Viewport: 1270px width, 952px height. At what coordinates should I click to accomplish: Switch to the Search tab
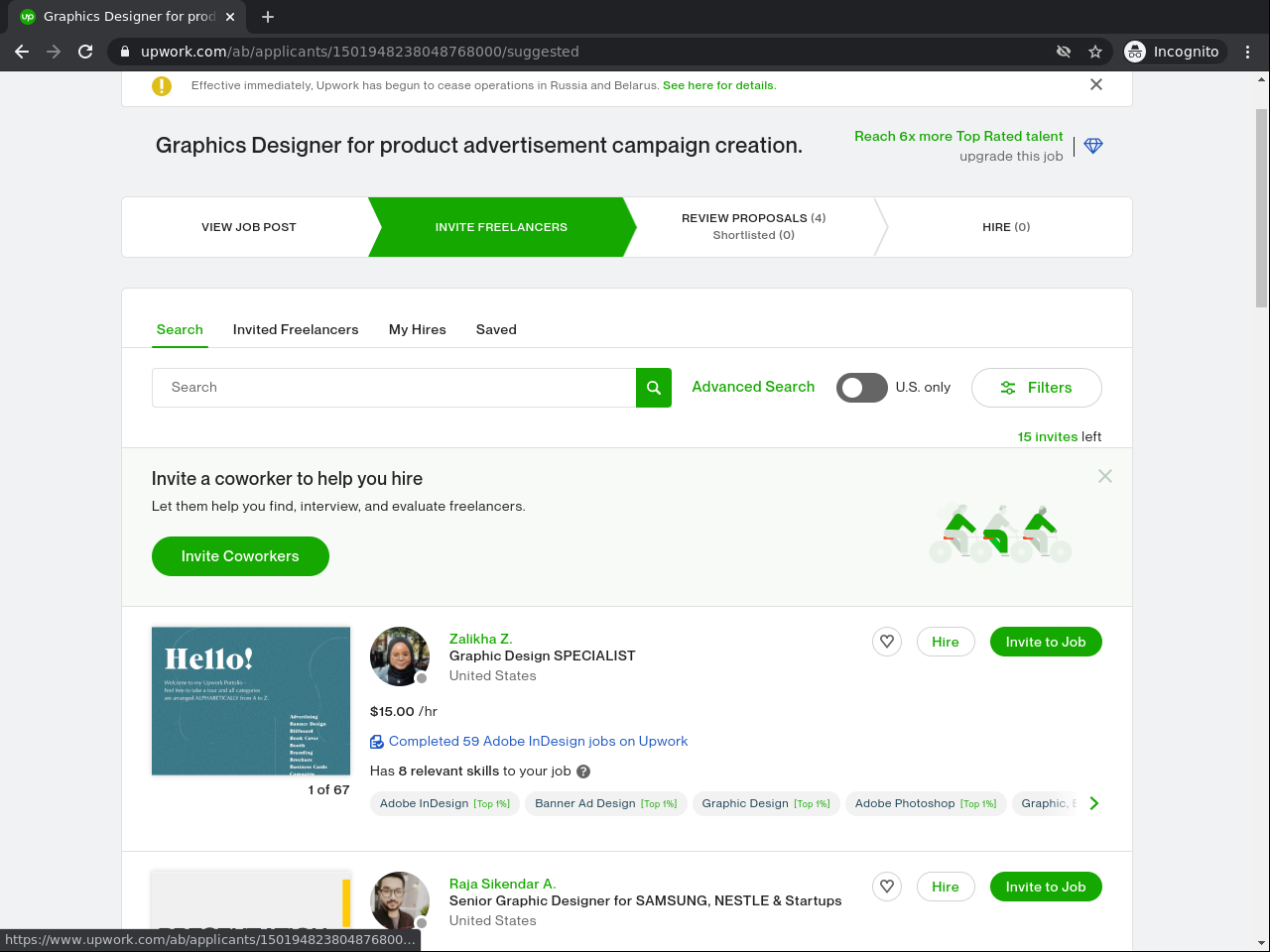(x=180, y=329)
